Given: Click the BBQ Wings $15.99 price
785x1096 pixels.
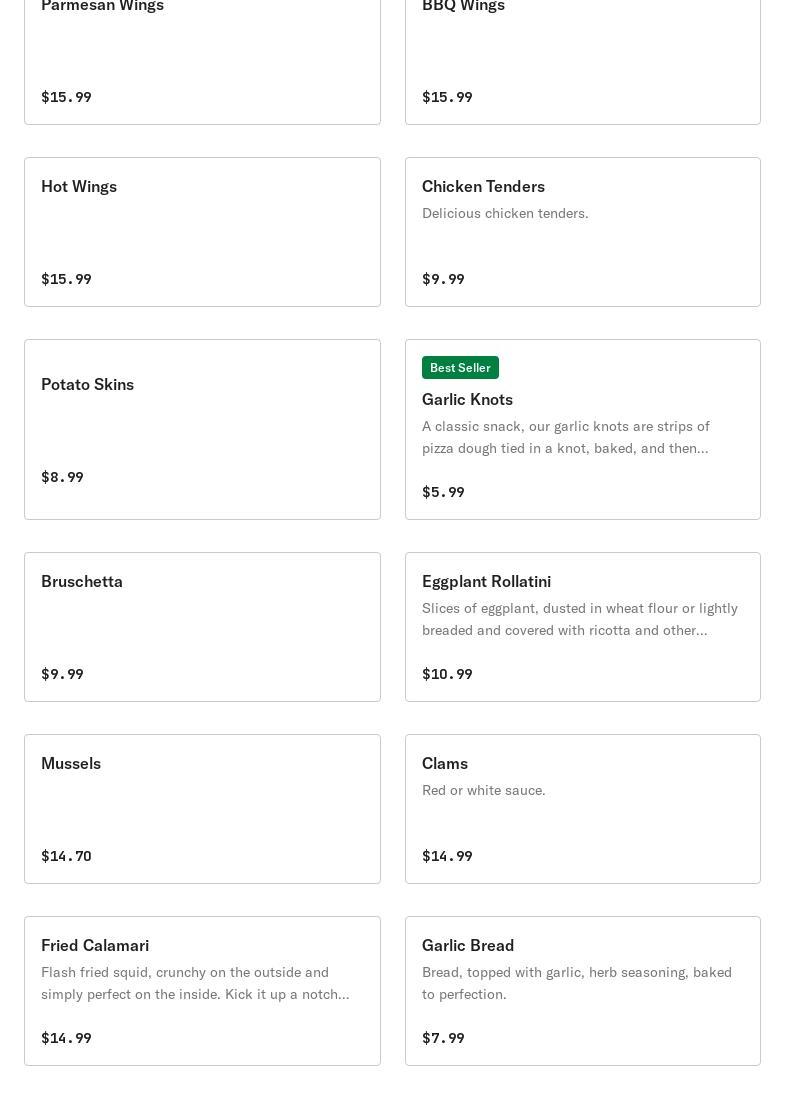Looking at the screenshot, I should (x=447, y=97).
